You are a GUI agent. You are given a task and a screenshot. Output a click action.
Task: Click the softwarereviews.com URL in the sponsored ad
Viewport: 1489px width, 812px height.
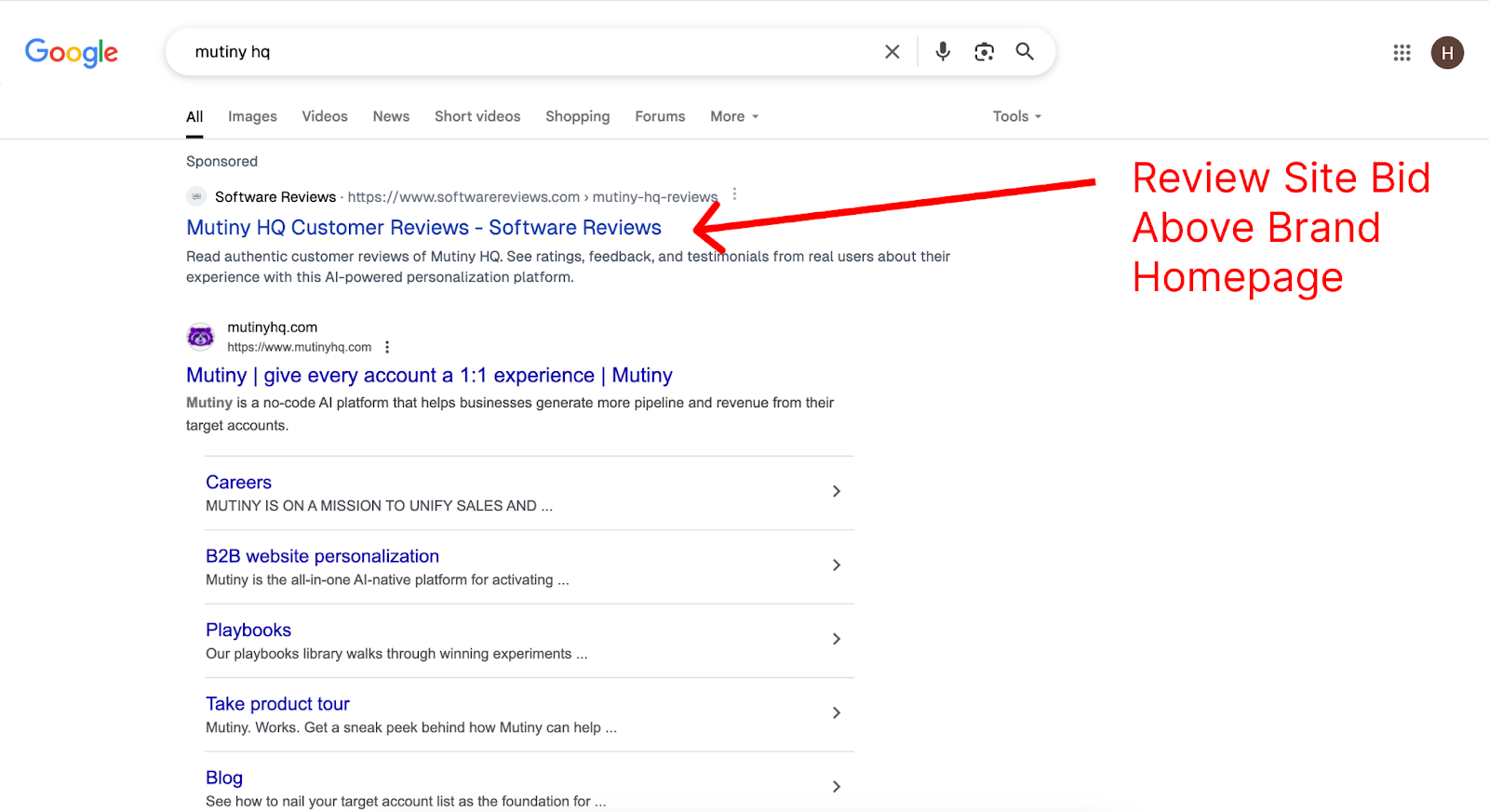pyautogui.click(x=532, y=197)
